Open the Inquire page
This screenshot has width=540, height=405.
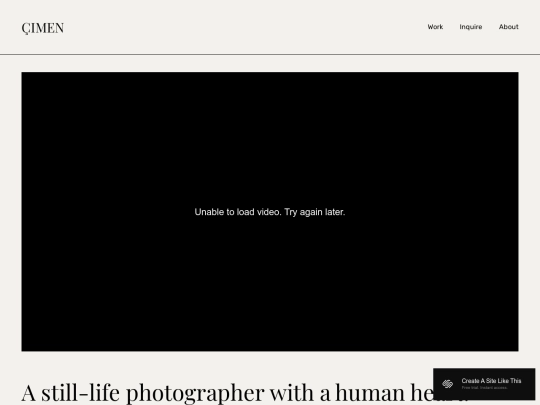click(x=471, y=27)
